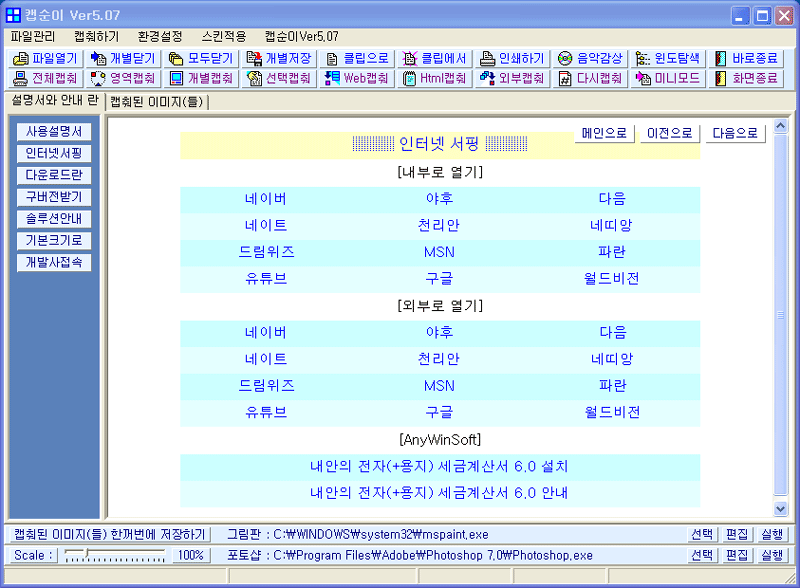Screen dimensions: 800x588
Task: Click the 외부캡춰 toolbar icon
Action: (x=487, y=78)
